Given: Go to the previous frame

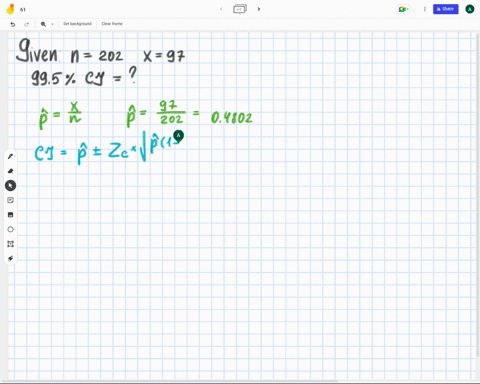Looking at the screenshot, I should (221, 9).
